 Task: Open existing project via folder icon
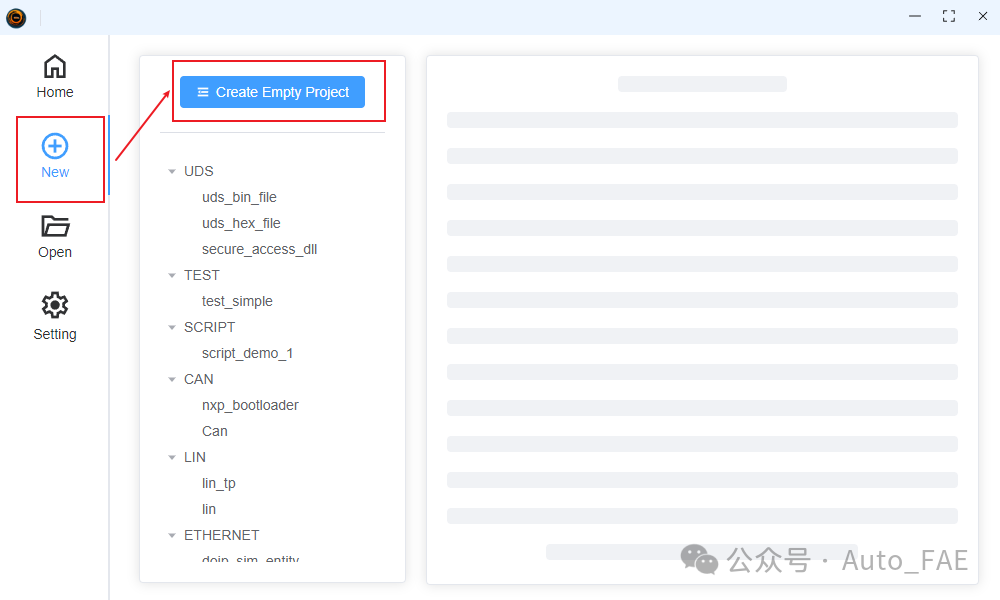pyautogui.click(x=55, y=226)
